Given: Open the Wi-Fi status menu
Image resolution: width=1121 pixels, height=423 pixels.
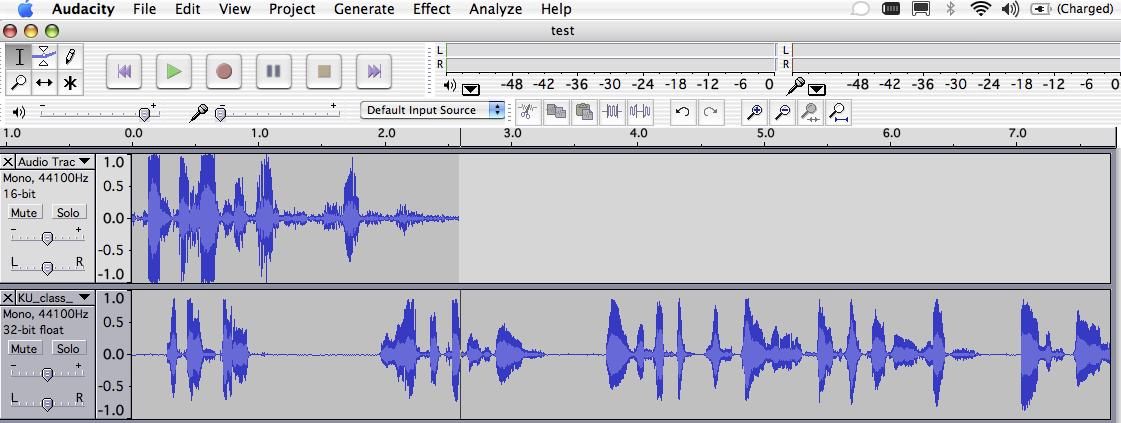Looking at the screenshot, I should (980, 9).
